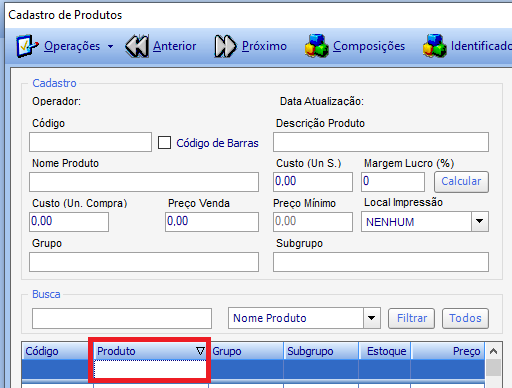Go to Próximo record label
Screen dimensions: 512x388
pos(264,46)
